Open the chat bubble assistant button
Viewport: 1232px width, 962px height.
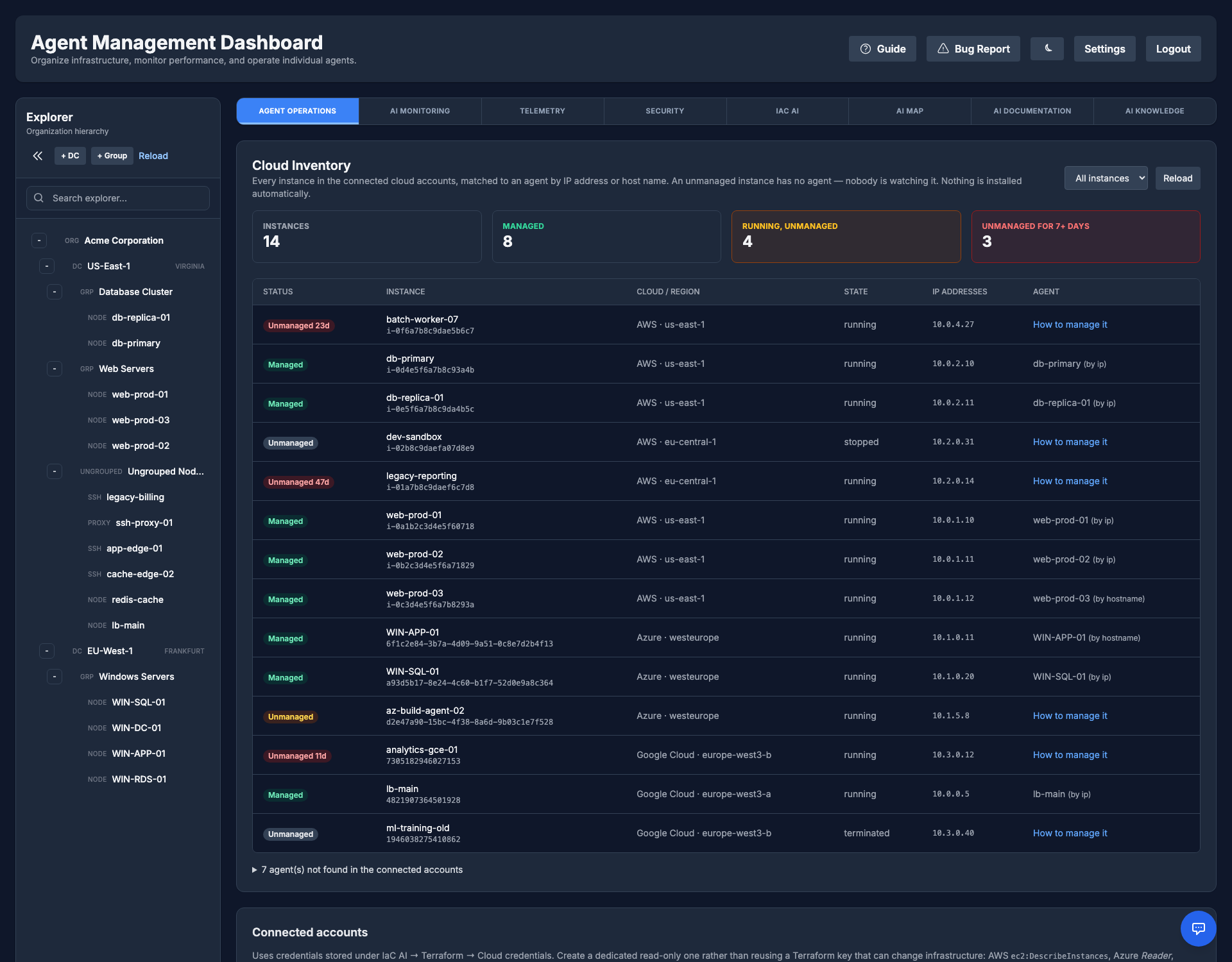[1198, 928]
